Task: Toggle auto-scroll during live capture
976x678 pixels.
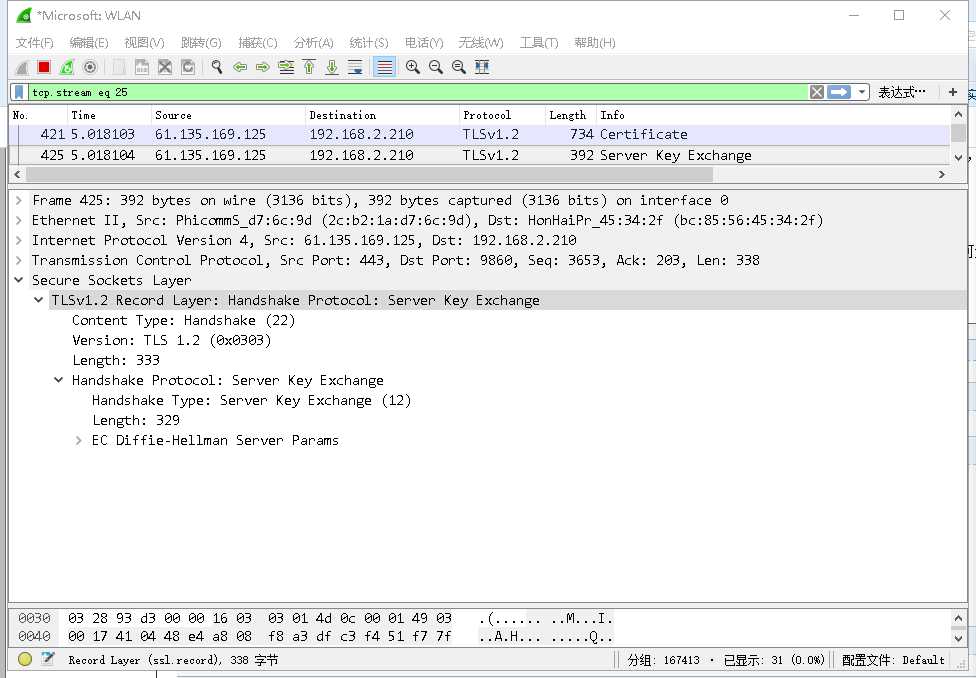Action: point(355,67)
